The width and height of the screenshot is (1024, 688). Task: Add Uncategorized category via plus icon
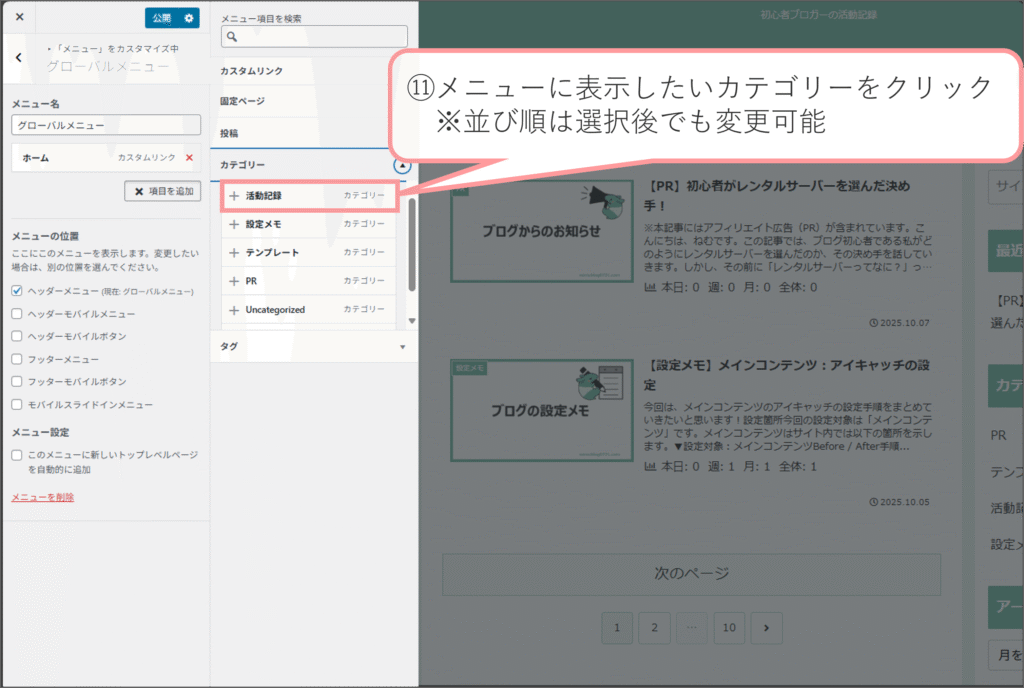click(x=234, y=310)
